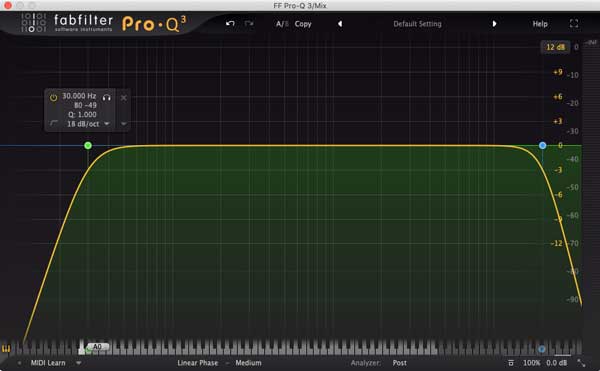Solo the band with the headphones icon
This screenshot has height=371, width=600.
point(107,98)
